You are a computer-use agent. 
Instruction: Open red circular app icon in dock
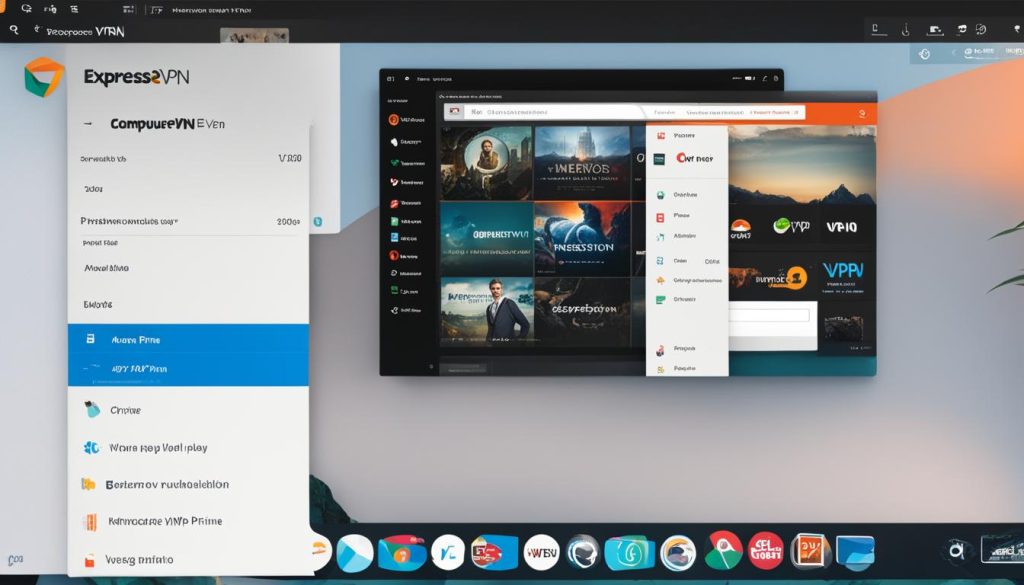(765, 550)
